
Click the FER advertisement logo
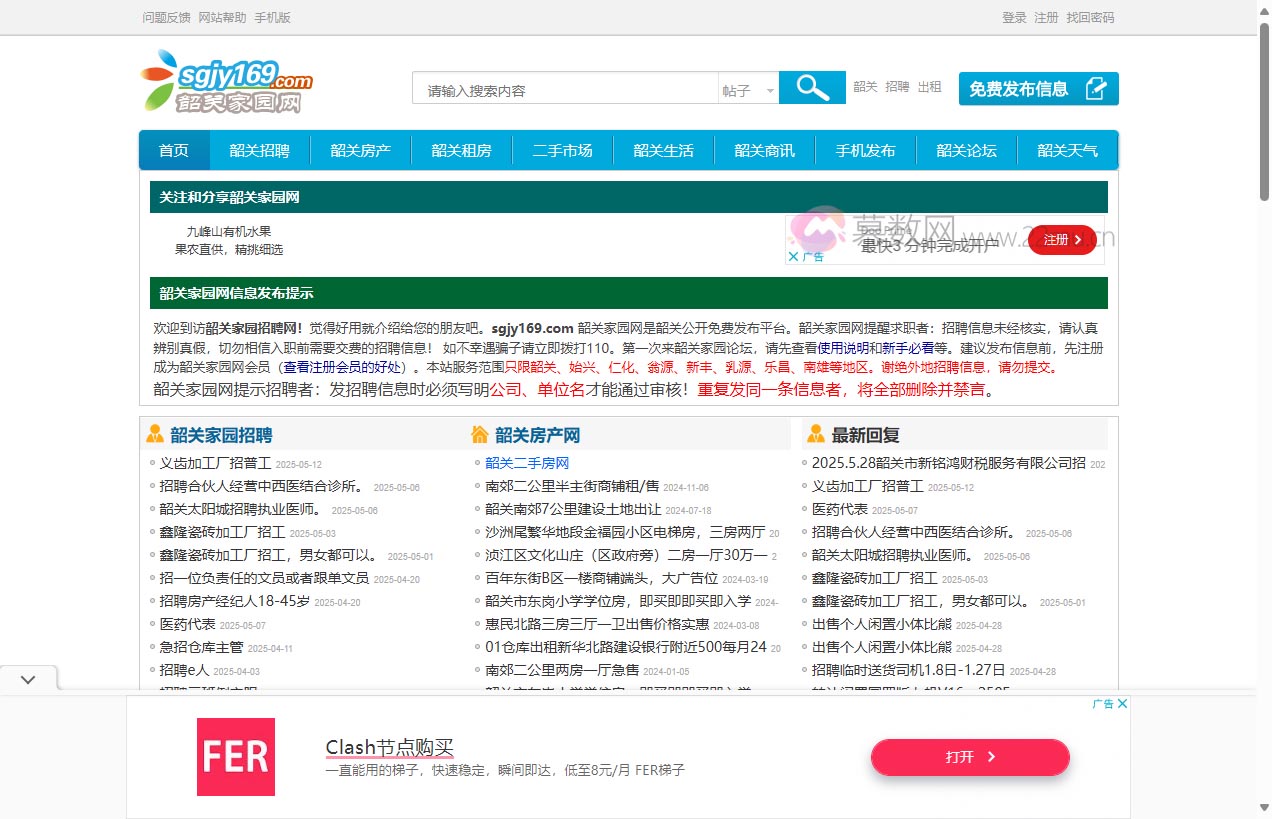tap(235, 757)
